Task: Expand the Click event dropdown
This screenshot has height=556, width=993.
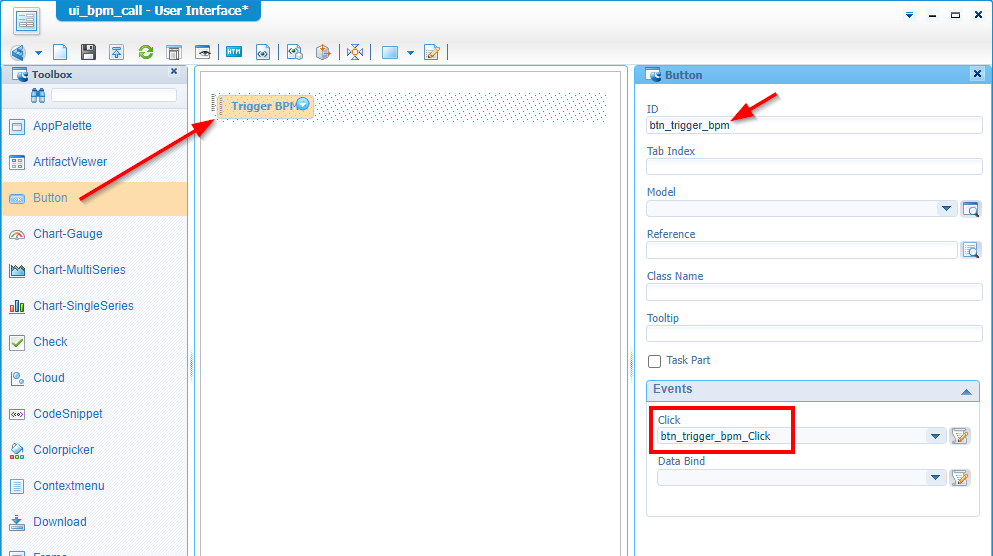Action: click(935, 436)
